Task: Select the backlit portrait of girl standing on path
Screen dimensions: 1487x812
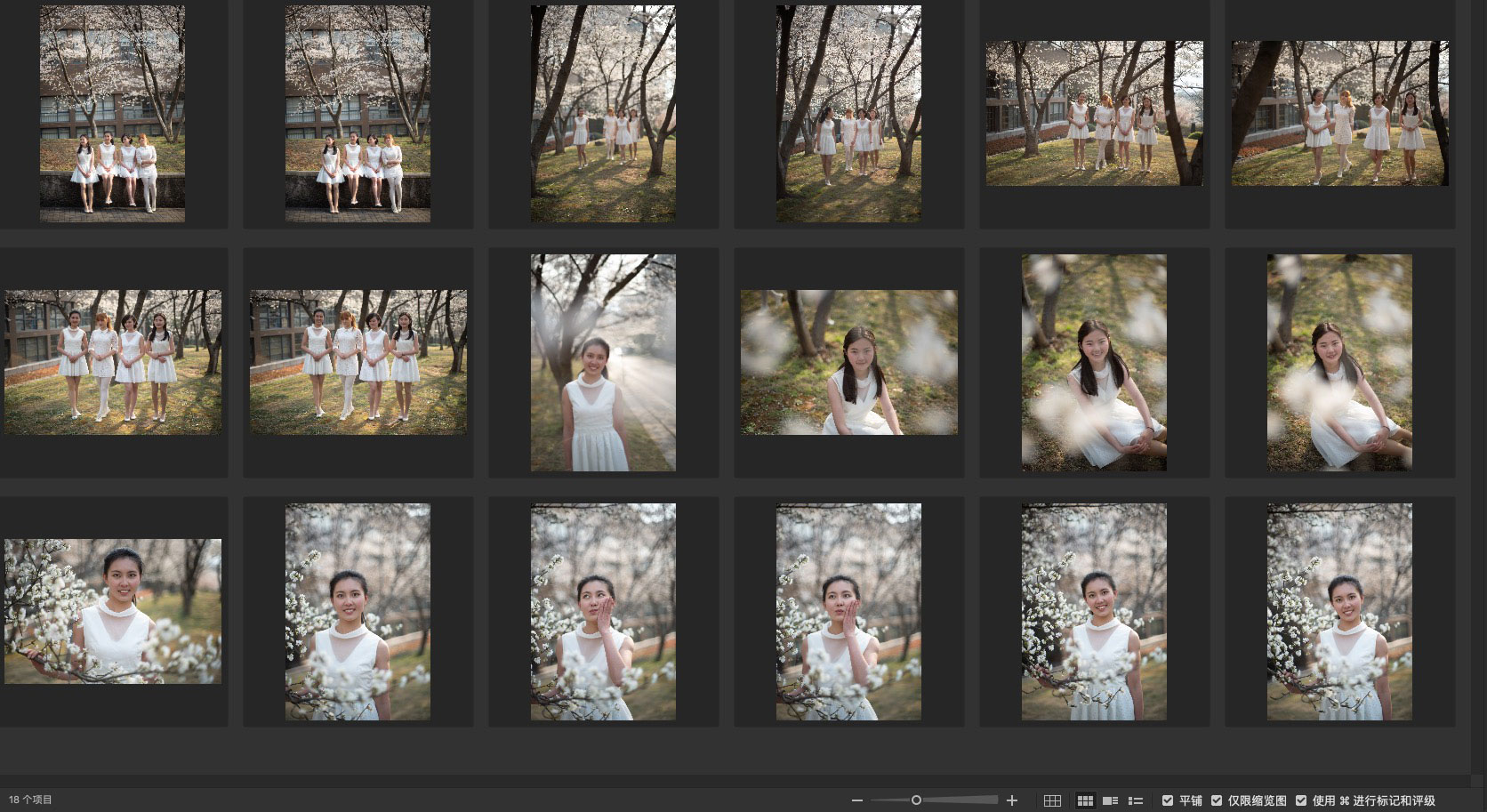Action: [x=603, y=363]
